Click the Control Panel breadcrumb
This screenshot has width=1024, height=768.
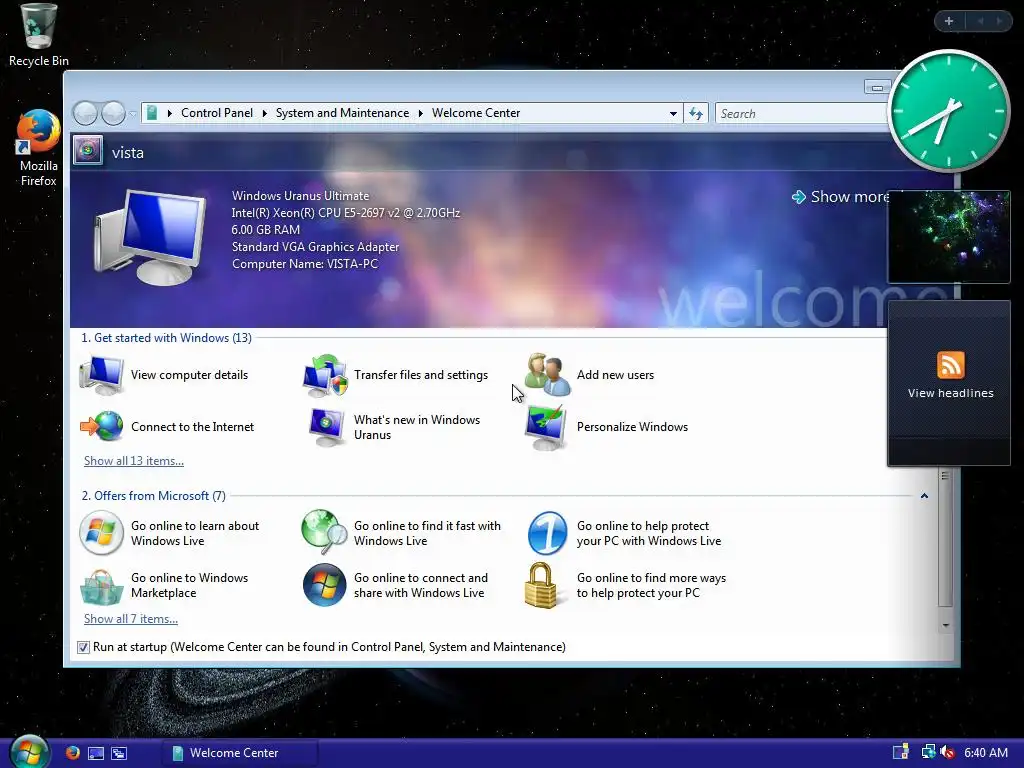click(217, 113)
